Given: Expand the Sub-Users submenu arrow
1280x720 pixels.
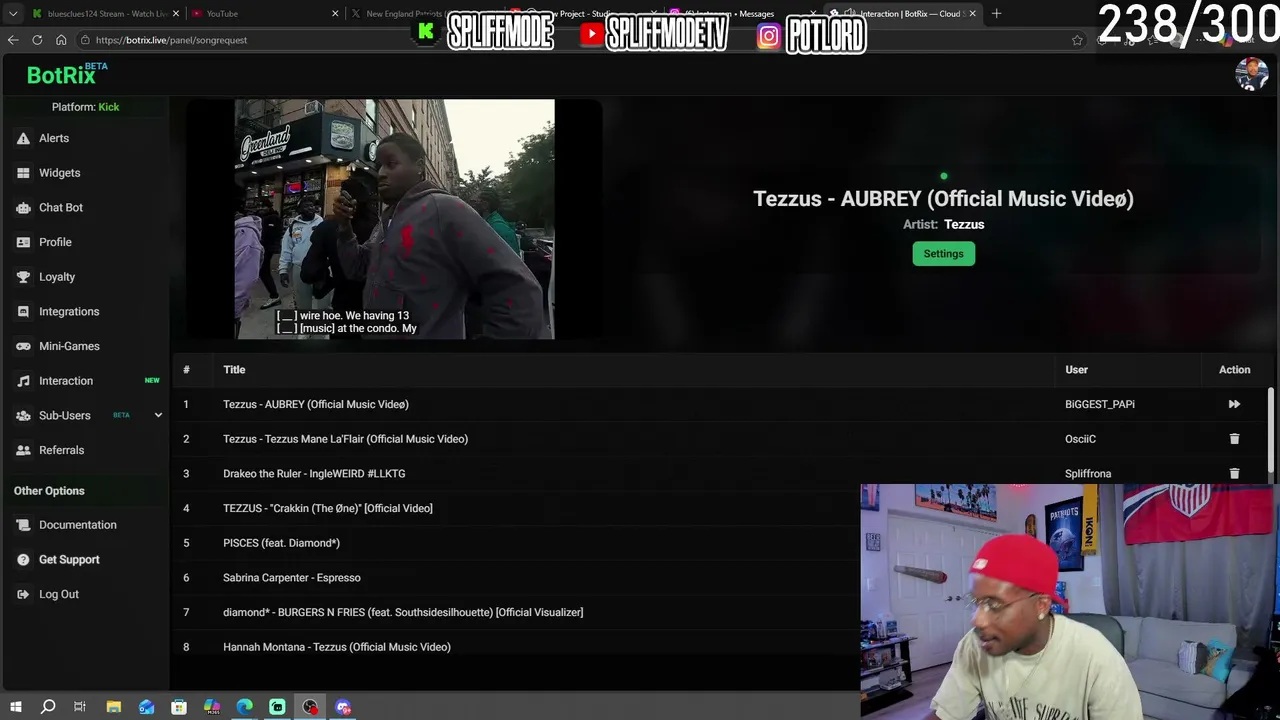Looking at the screenshot, I should (158, 415).
